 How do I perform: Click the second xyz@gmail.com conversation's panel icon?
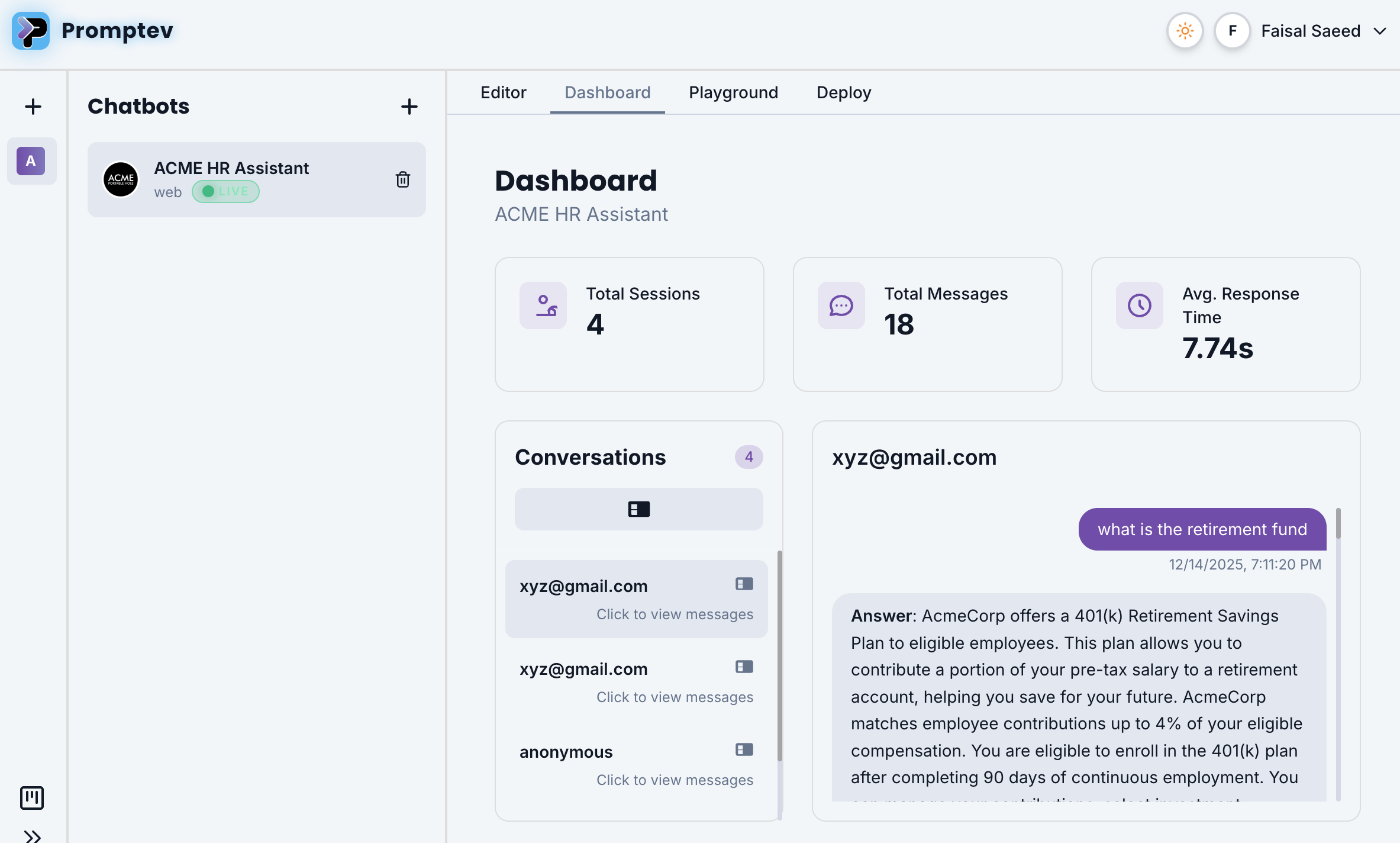click(x=744, y=667)
